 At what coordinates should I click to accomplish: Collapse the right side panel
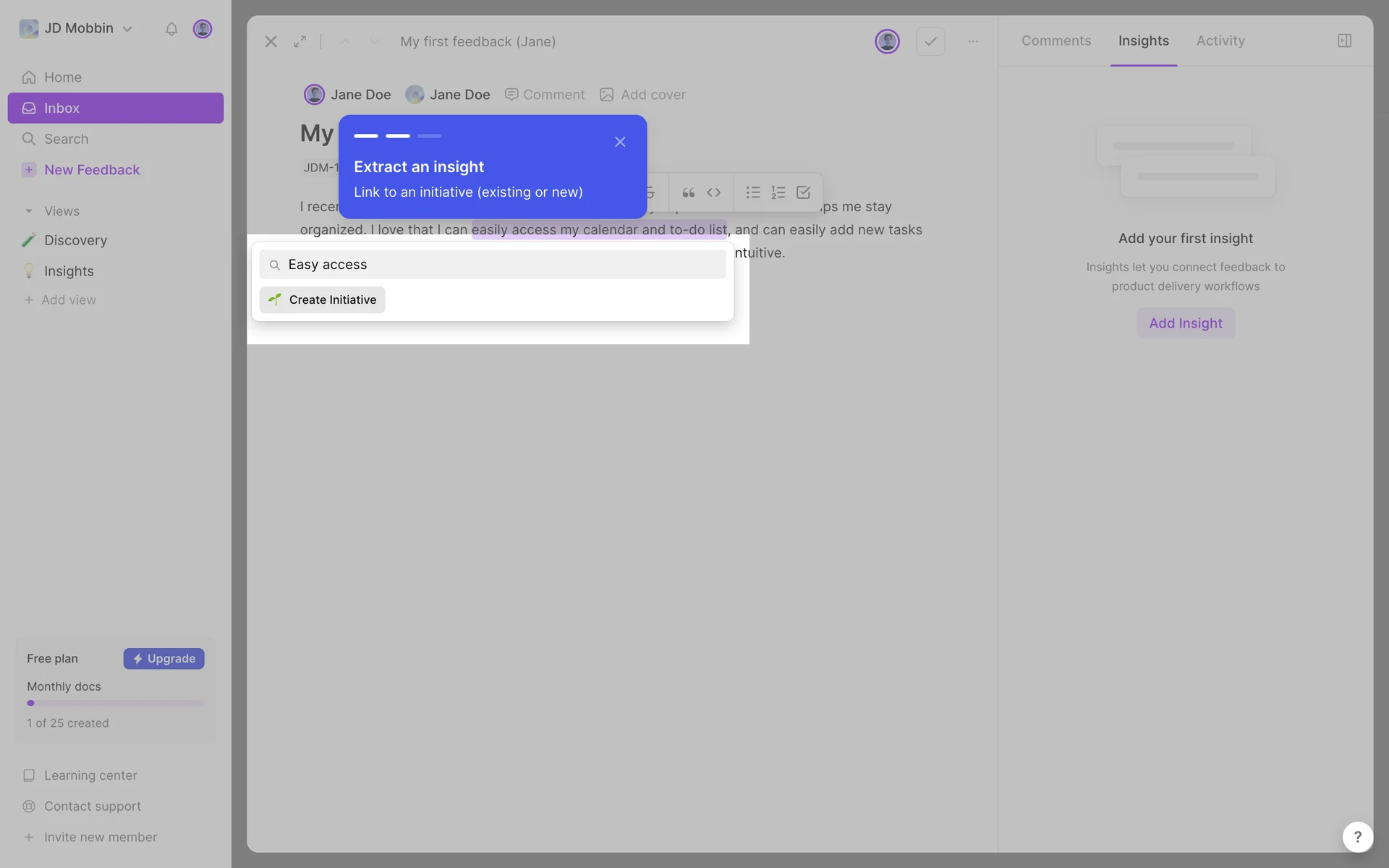pyautogui.click(x=1344, y=41)
